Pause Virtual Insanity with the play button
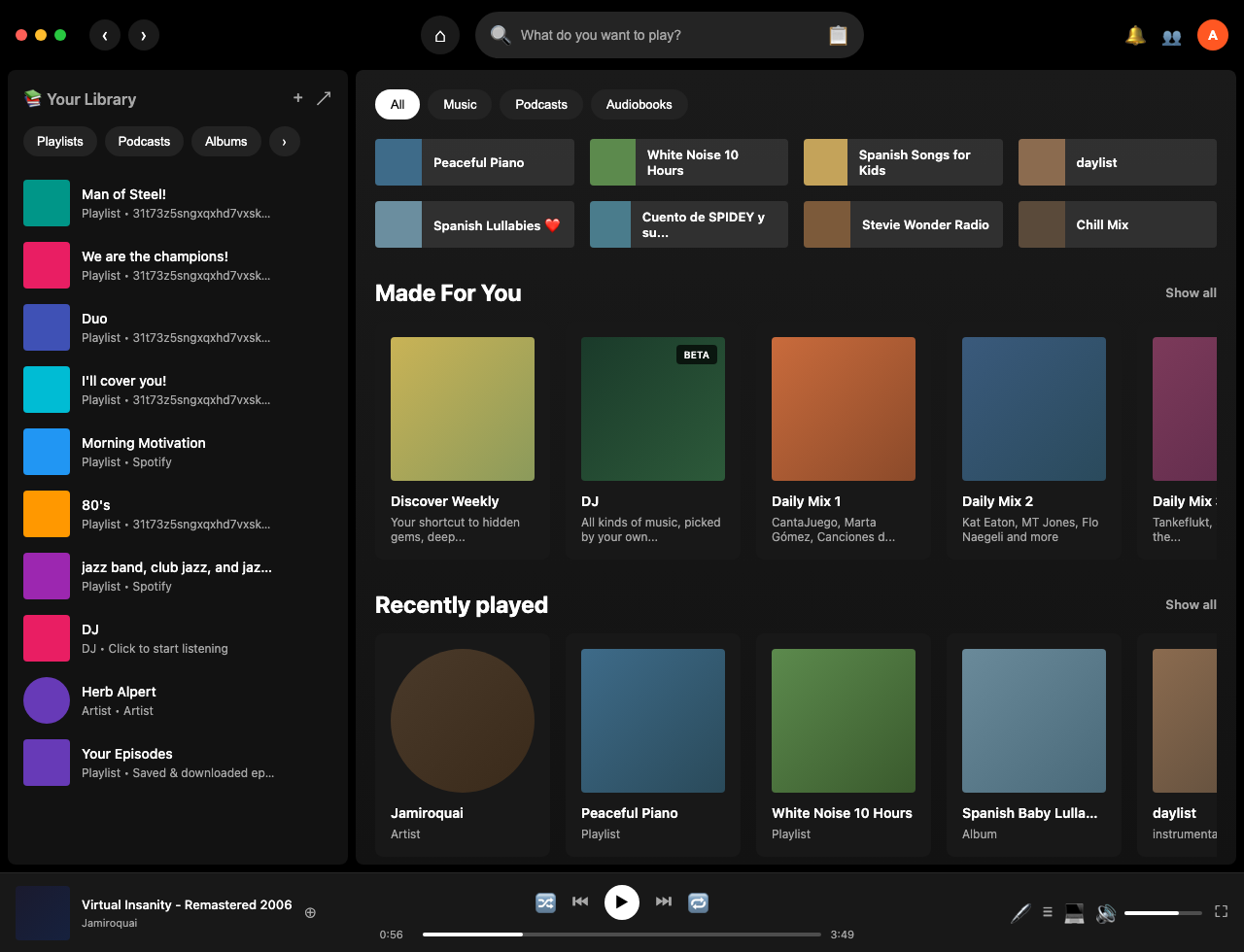This screenshot has height=952, width=1244. 621,901
